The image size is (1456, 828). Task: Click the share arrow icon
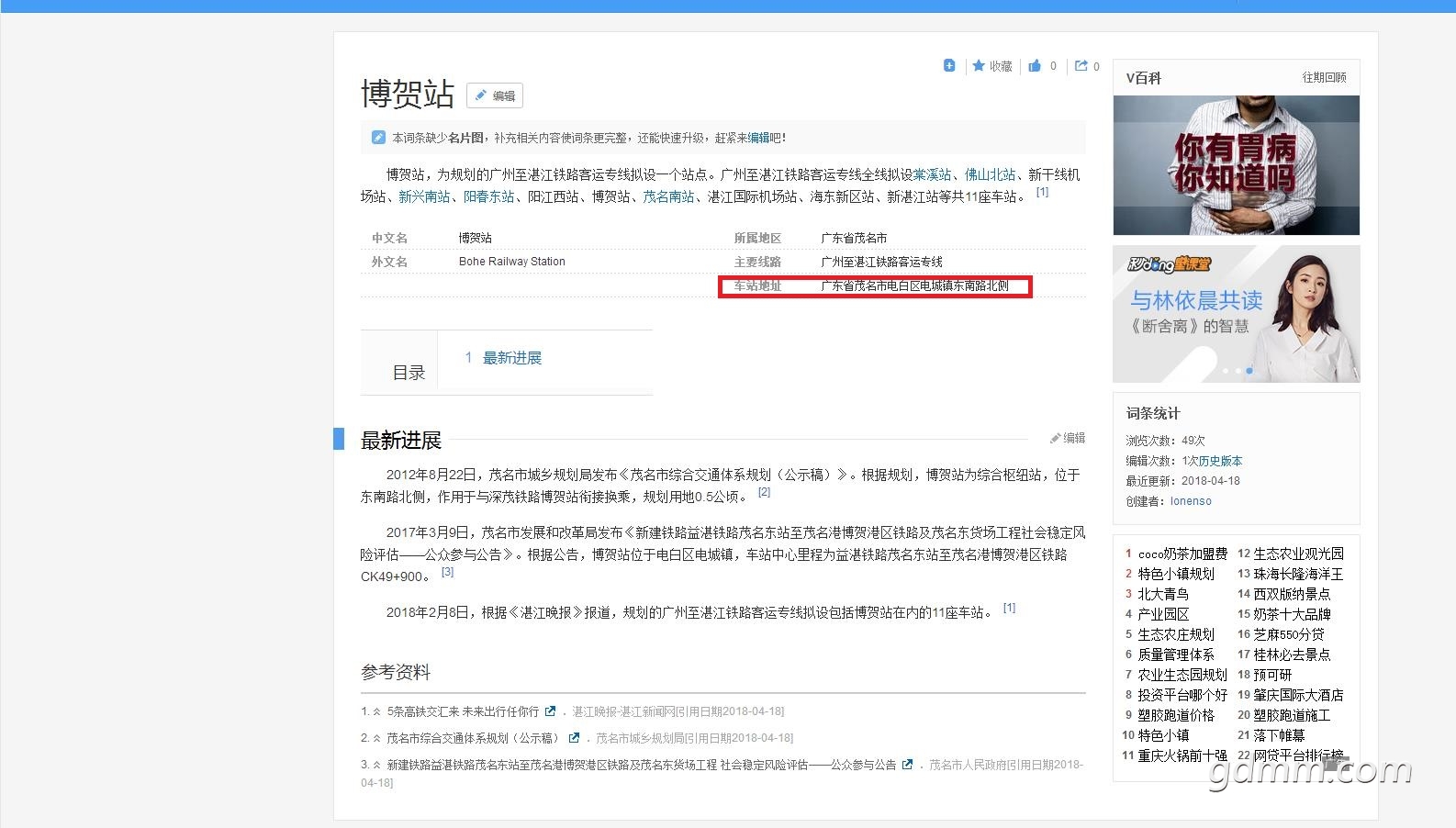(1081, 66)
